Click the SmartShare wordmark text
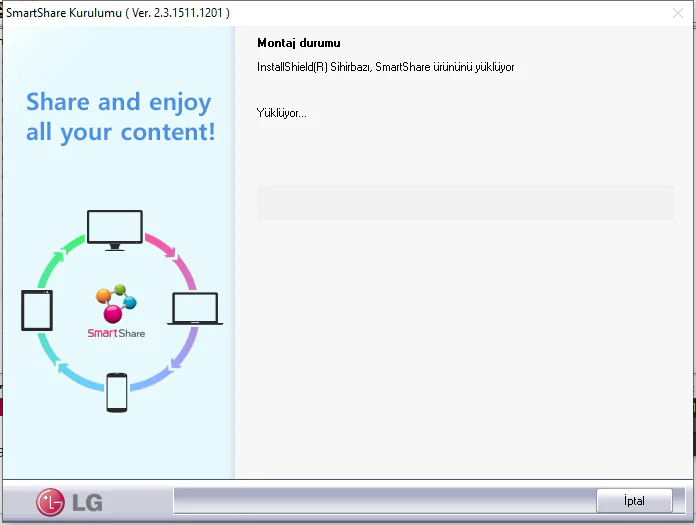 tap(116, 333)
